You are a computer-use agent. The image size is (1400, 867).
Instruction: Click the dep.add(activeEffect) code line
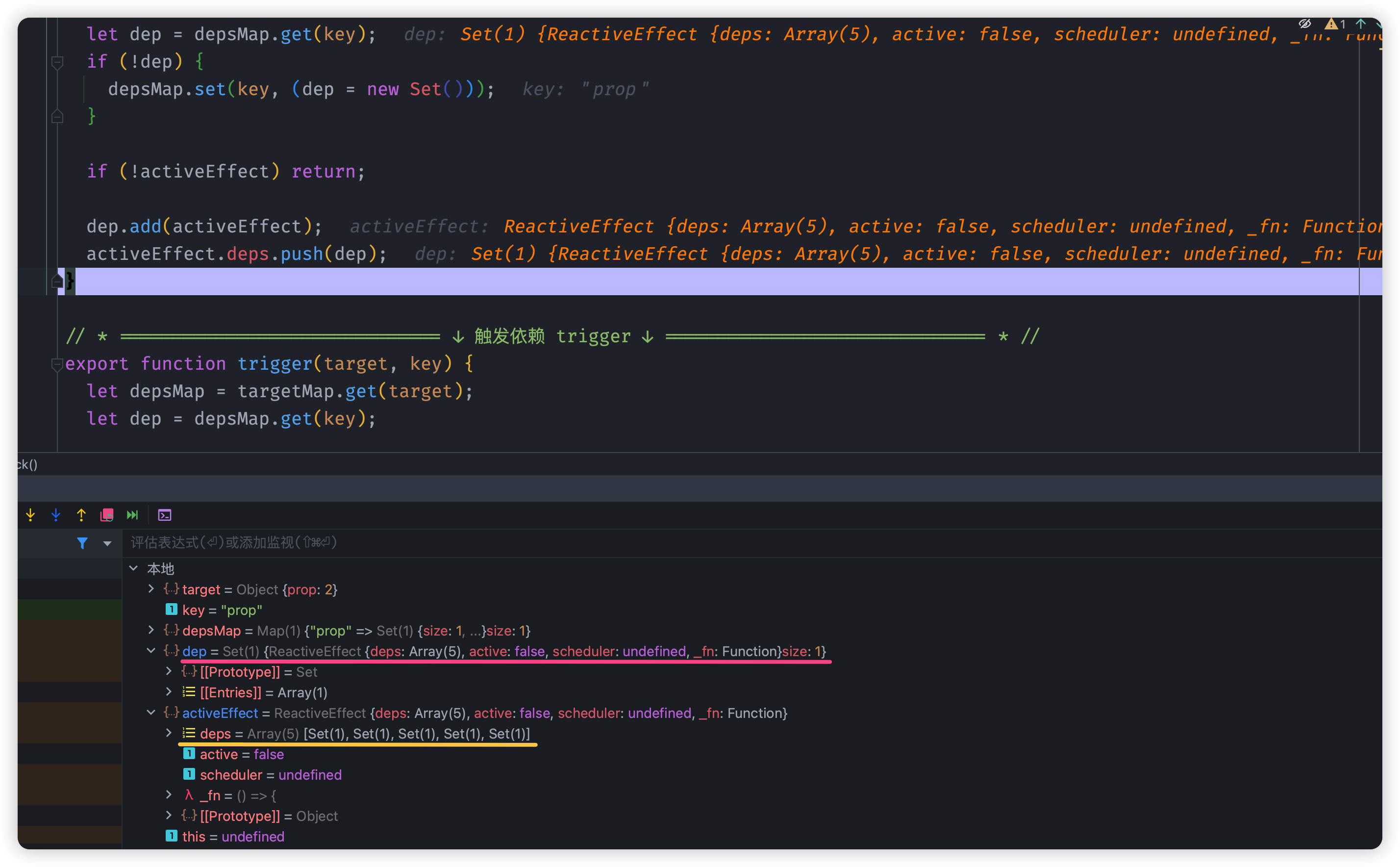[204, 227]
